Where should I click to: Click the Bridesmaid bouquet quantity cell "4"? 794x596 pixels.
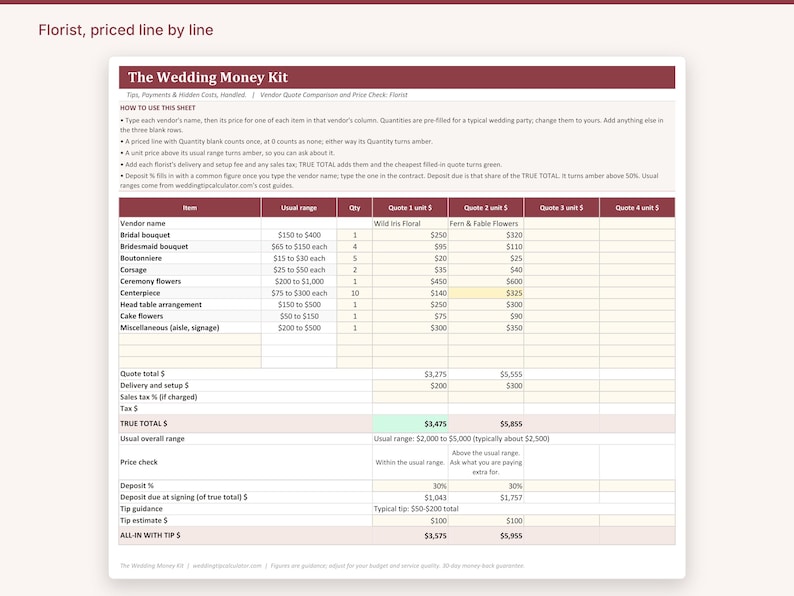click(354, 247)
